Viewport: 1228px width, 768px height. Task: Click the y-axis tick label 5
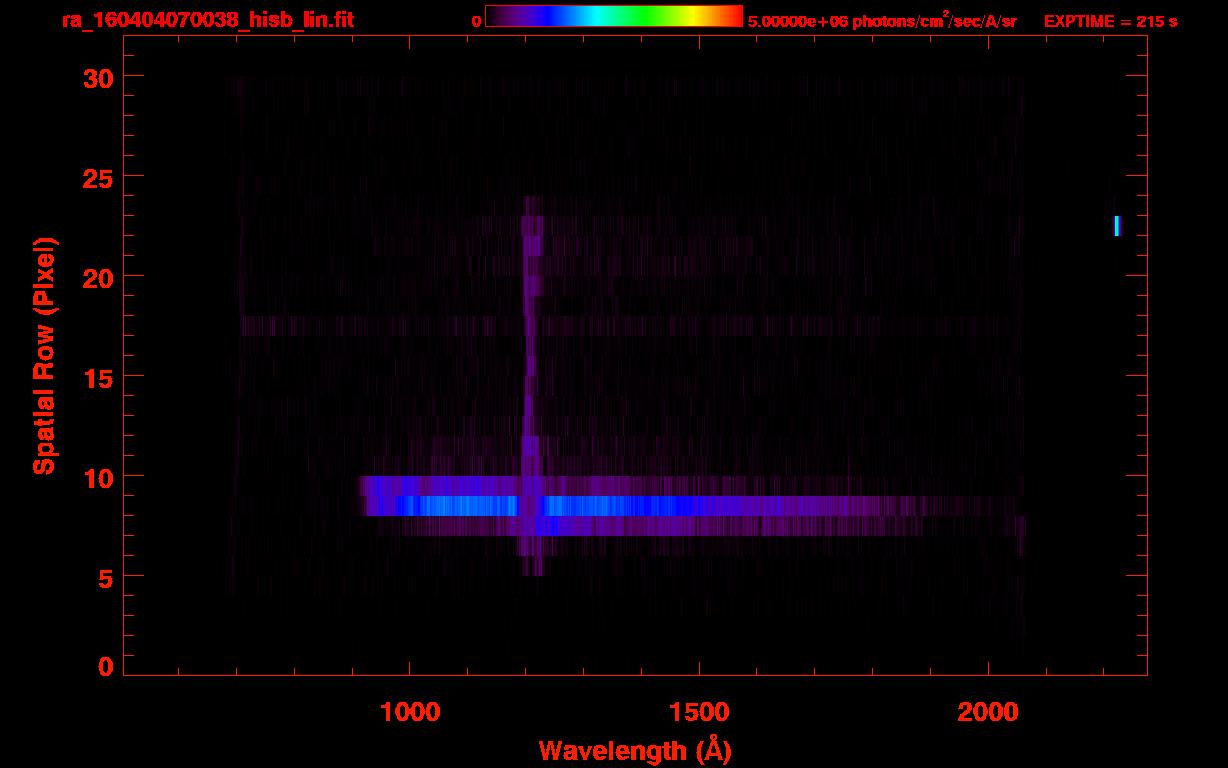point(106,577)
